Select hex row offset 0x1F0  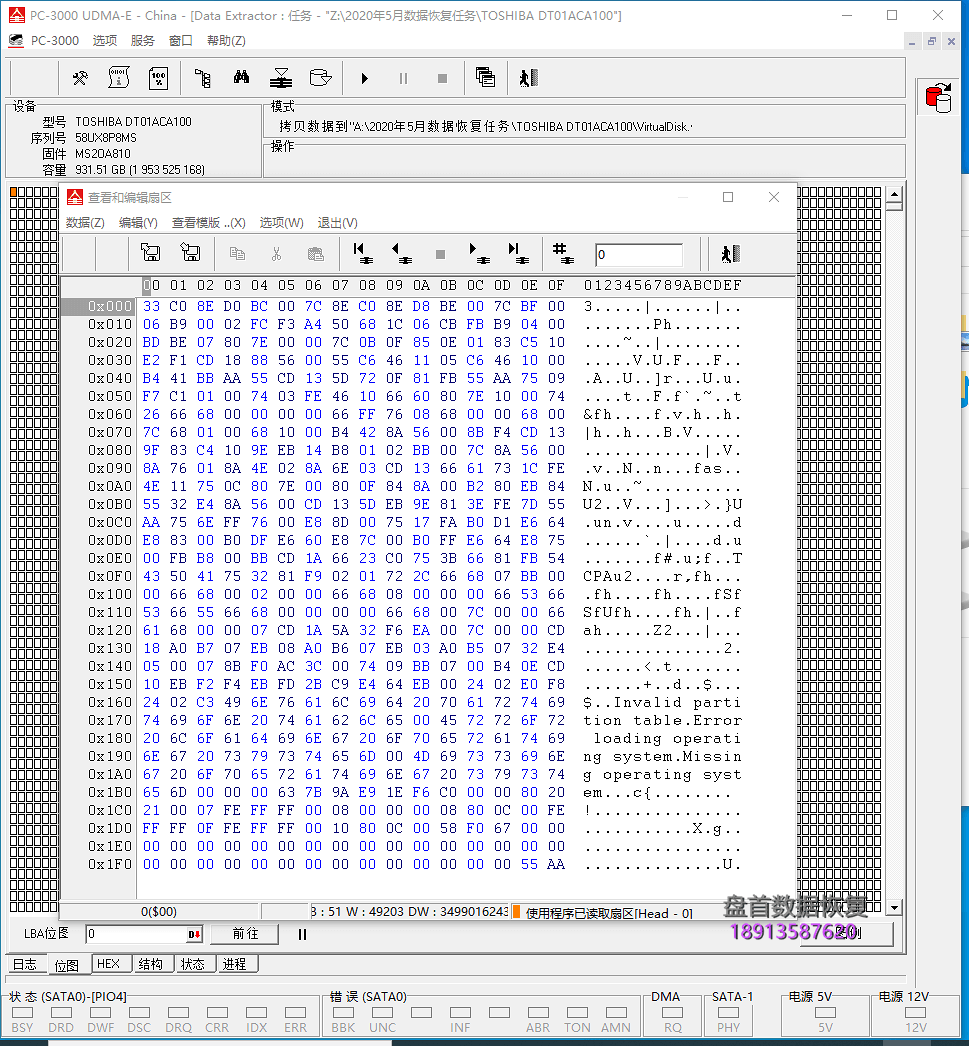[x=110, y=865]
